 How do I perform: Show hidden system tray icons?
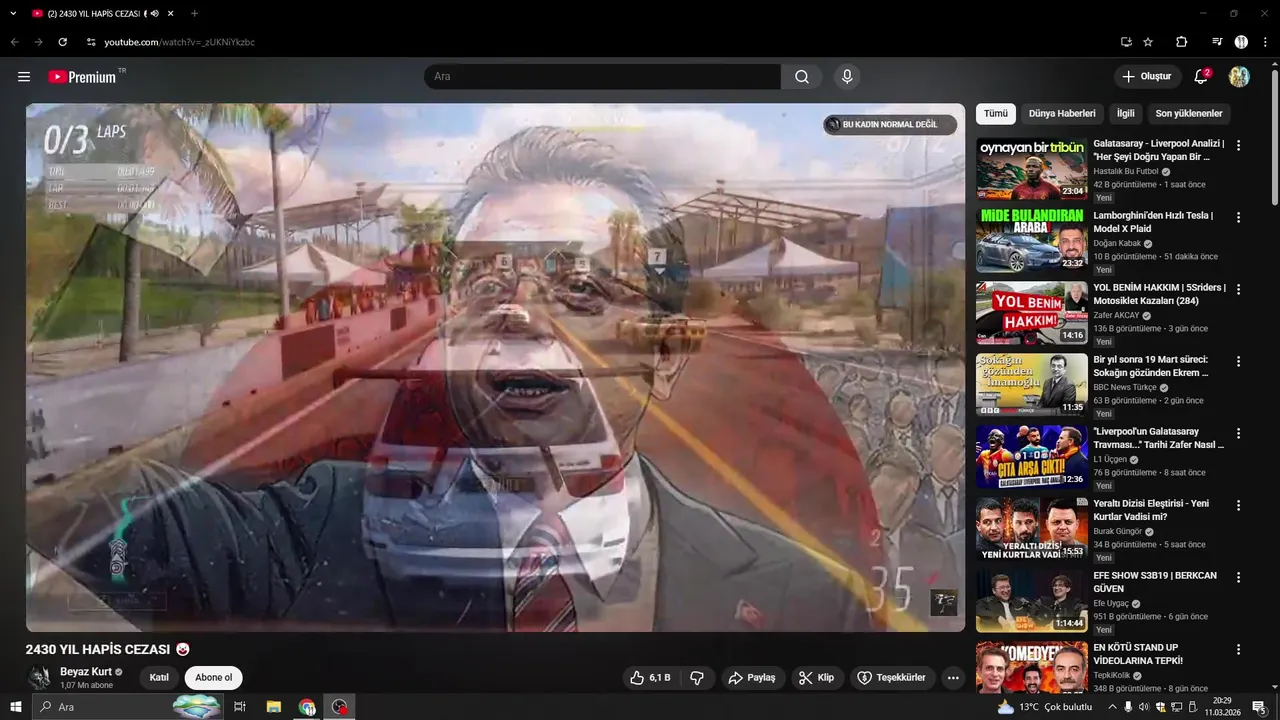point(1112,707)
